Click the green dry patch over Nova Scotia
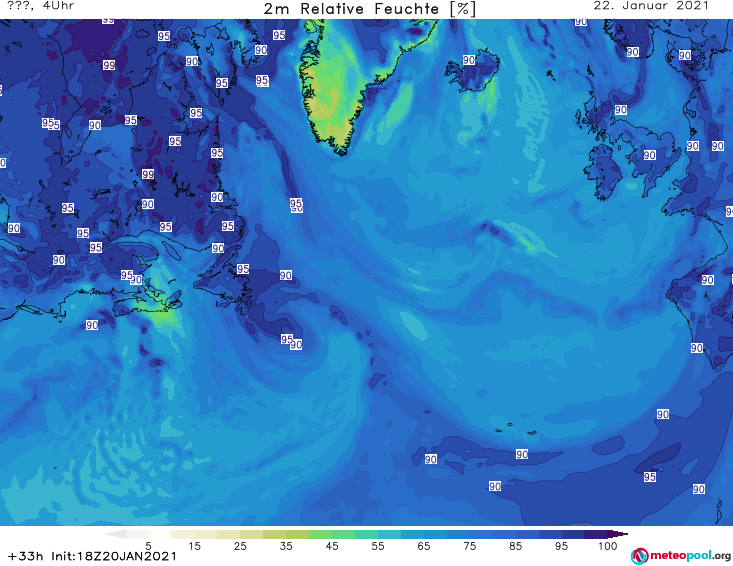The width and height of the screenshot is (733, 566). [x=161, y=313]
